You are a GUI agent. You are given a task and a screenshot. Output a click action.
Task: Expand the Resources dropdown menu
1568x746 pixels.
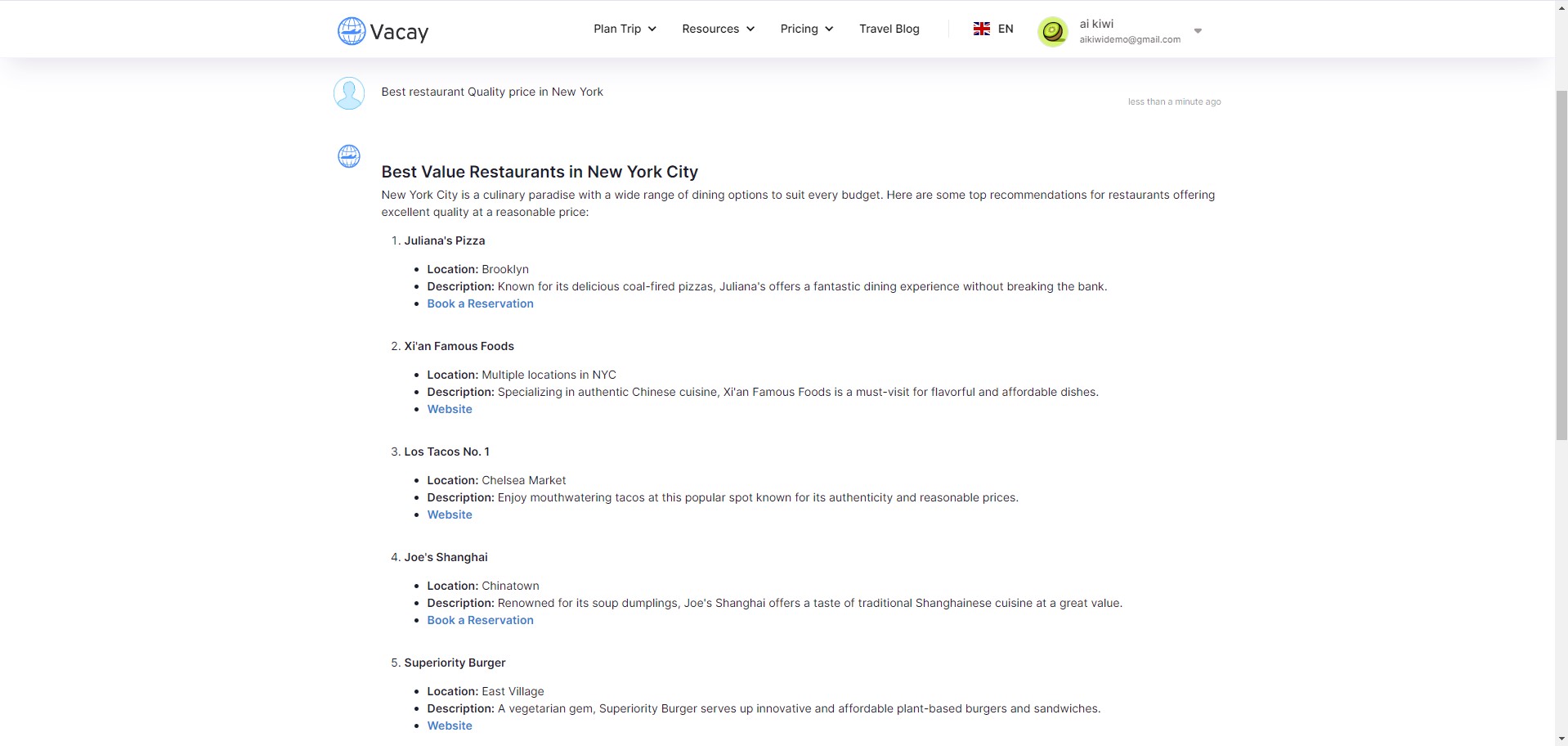pyautogui.click(x=718, y=29)
